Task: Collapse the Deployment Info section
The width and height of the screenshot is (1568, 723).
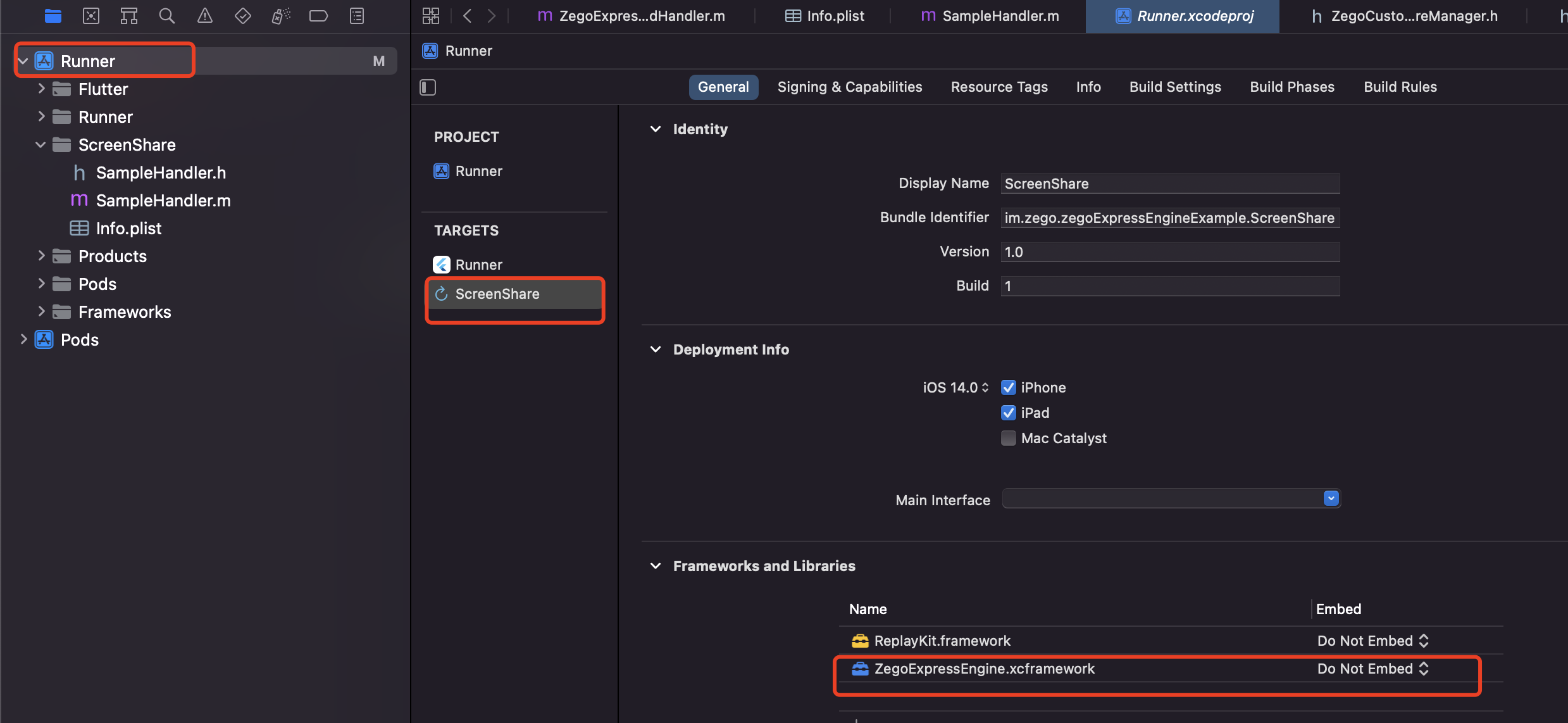Action: (x=656, y=349)
